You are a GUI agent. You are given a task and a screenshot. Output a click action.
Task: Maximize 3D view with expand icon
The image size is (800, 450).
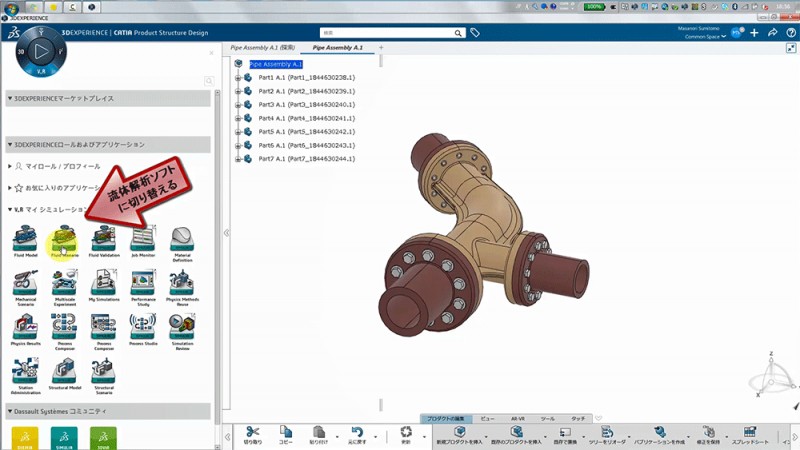tap(791, 48)
